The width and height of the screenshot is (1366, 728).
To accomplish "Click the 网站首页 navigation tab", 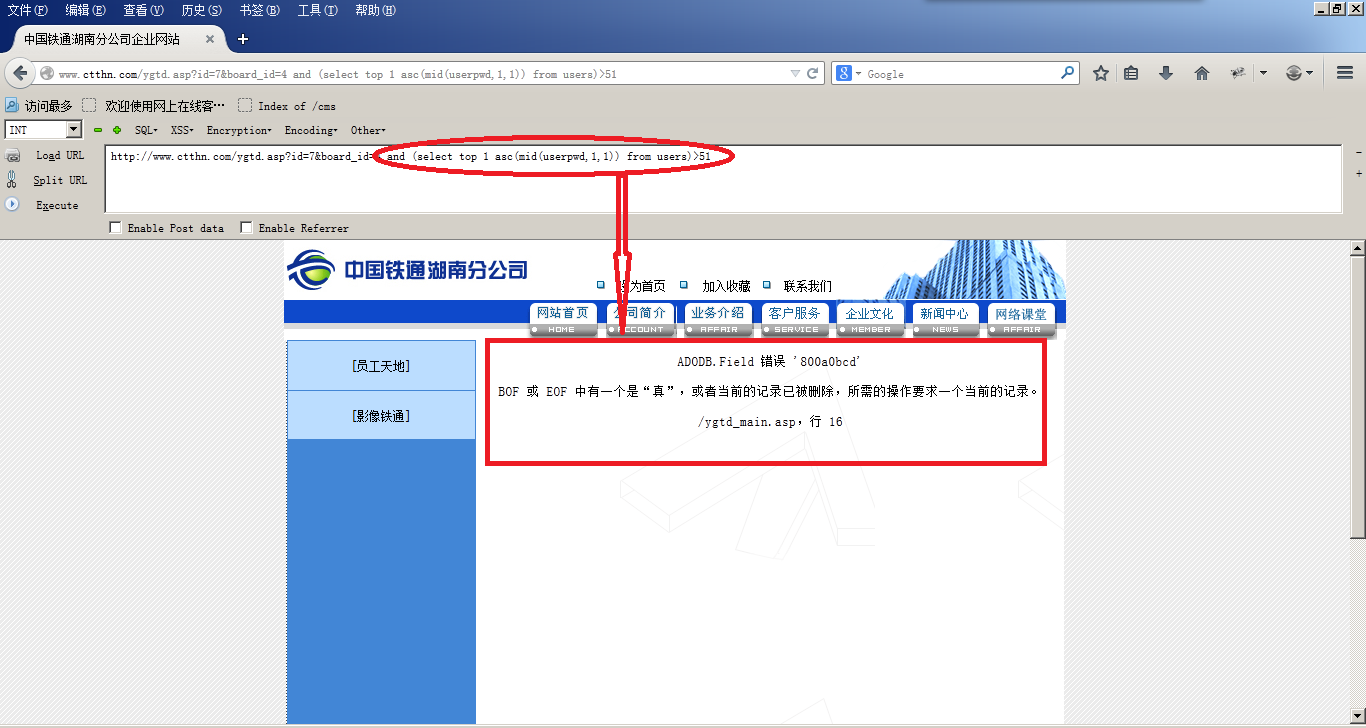I will [563, 320].
